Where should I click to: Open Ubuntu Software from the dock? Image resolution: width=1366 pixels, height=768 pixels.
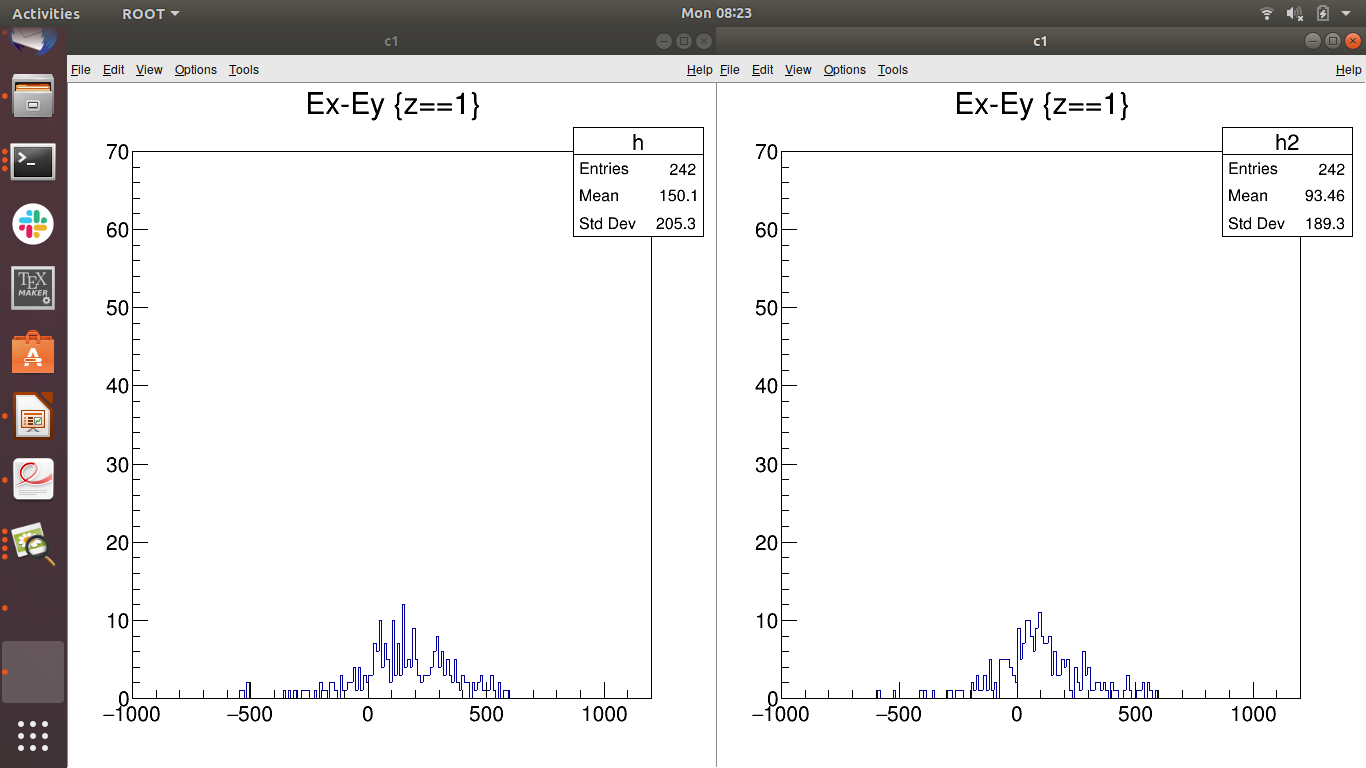coord(33,353)
